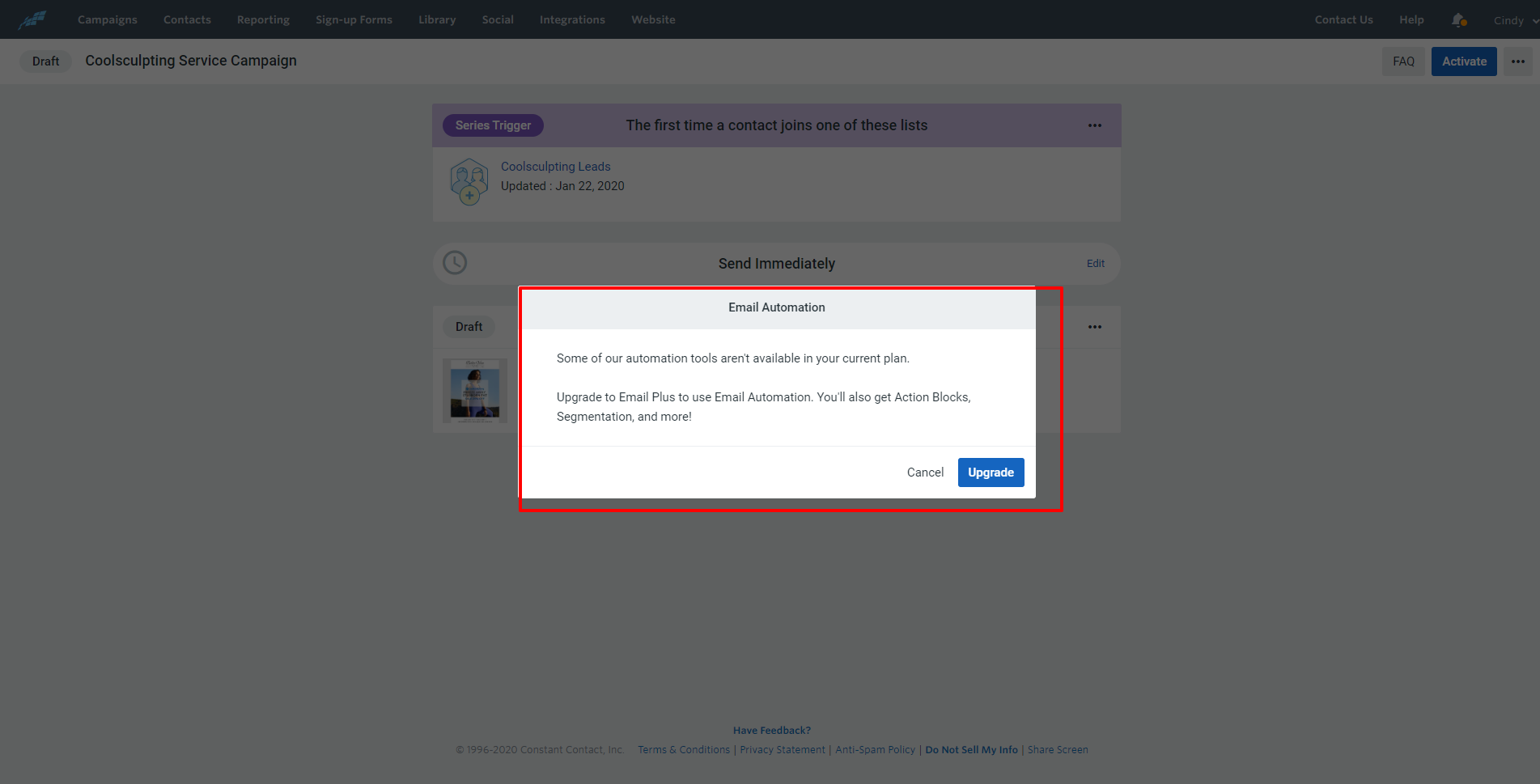Open the three-dot menu beside Activate
Screen dimensions: 1540x784
coord(1518,61)
